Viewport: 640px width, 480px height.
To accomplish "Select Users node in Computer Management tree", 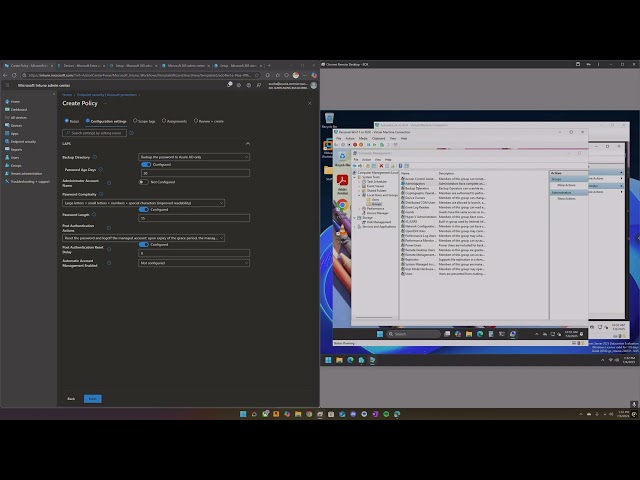I will 375,200.
